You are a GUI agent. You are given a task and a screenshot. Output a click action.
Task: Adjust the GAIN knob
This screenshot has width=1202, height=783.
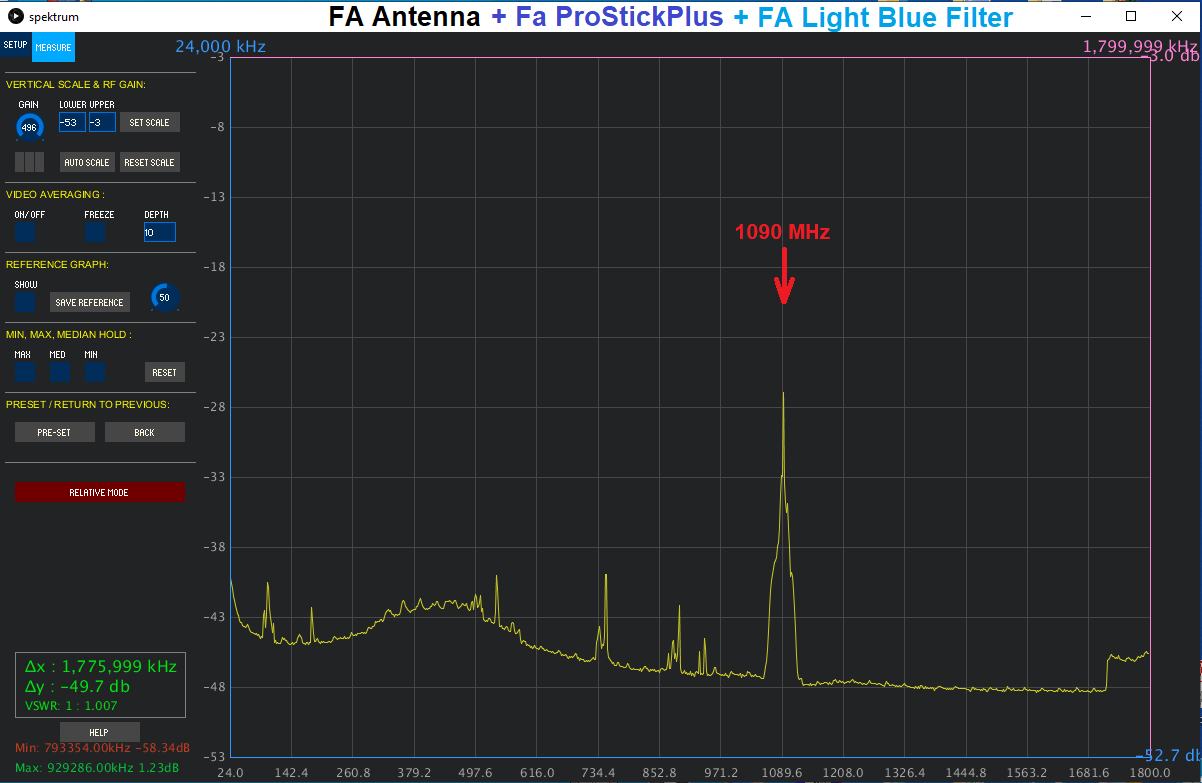(x=29, y=127)
